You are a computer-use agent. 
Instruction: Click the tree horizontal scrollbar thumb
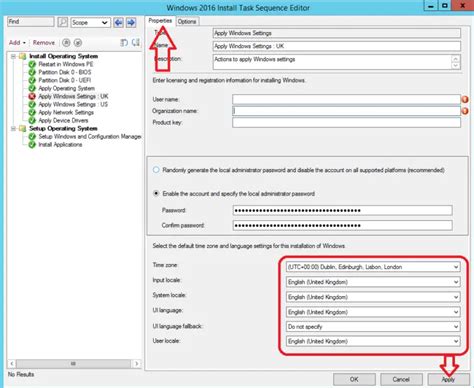point(73,364)
